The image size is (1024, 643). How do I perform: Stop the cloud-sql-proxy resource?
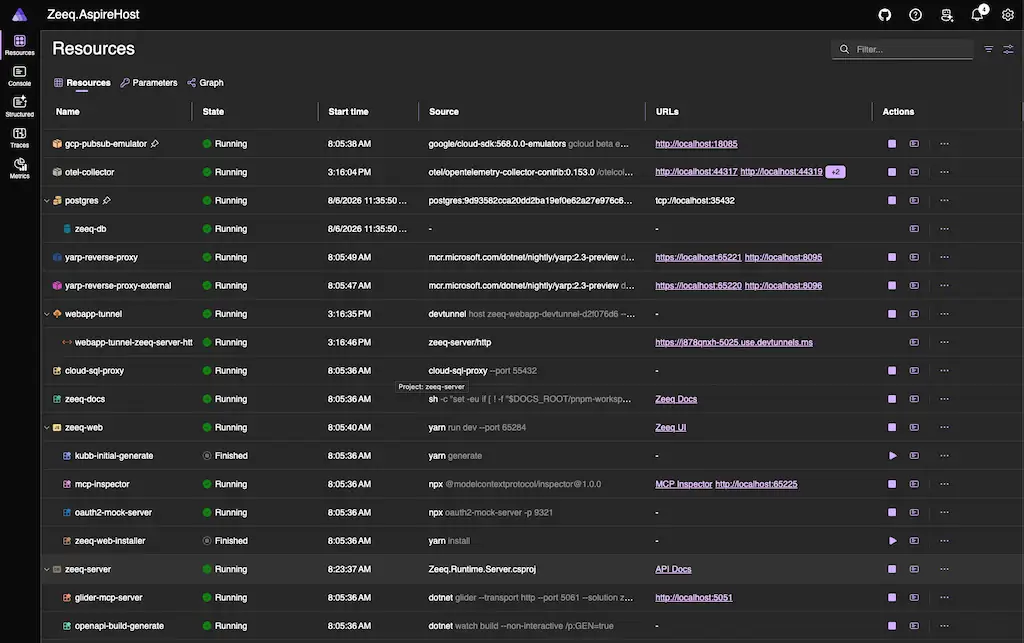coord(892,370)
